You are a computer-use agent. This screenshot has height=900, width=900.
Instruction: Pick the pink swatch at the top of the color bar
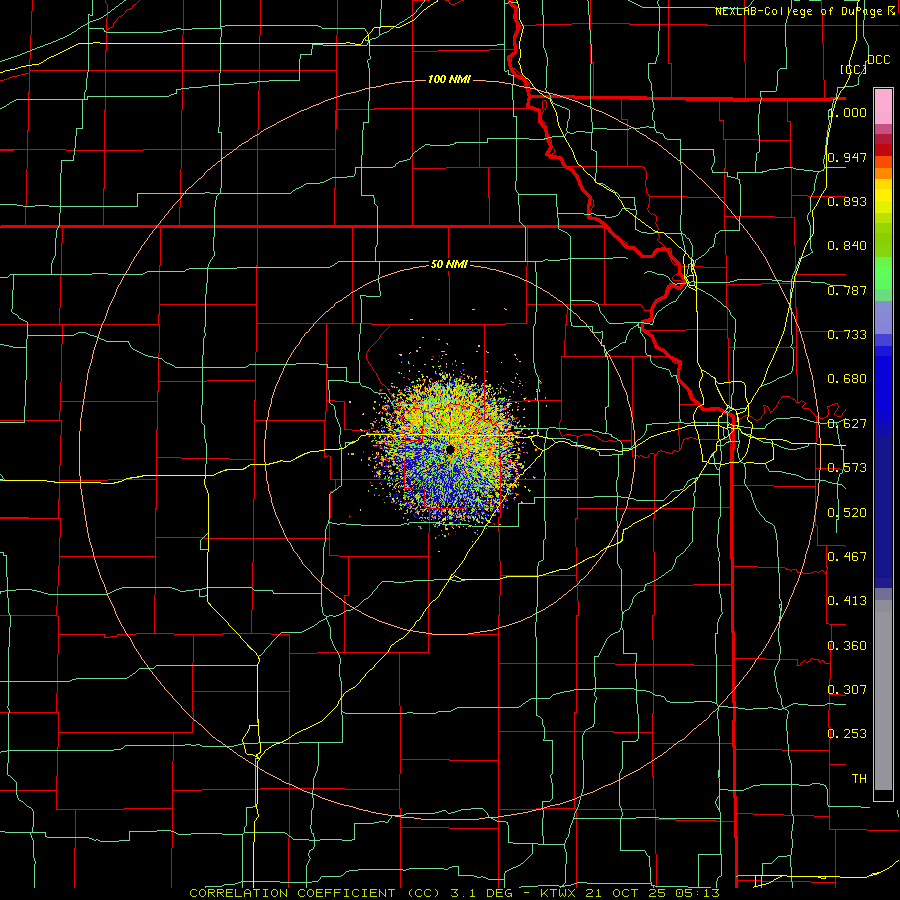coord(883,107)
